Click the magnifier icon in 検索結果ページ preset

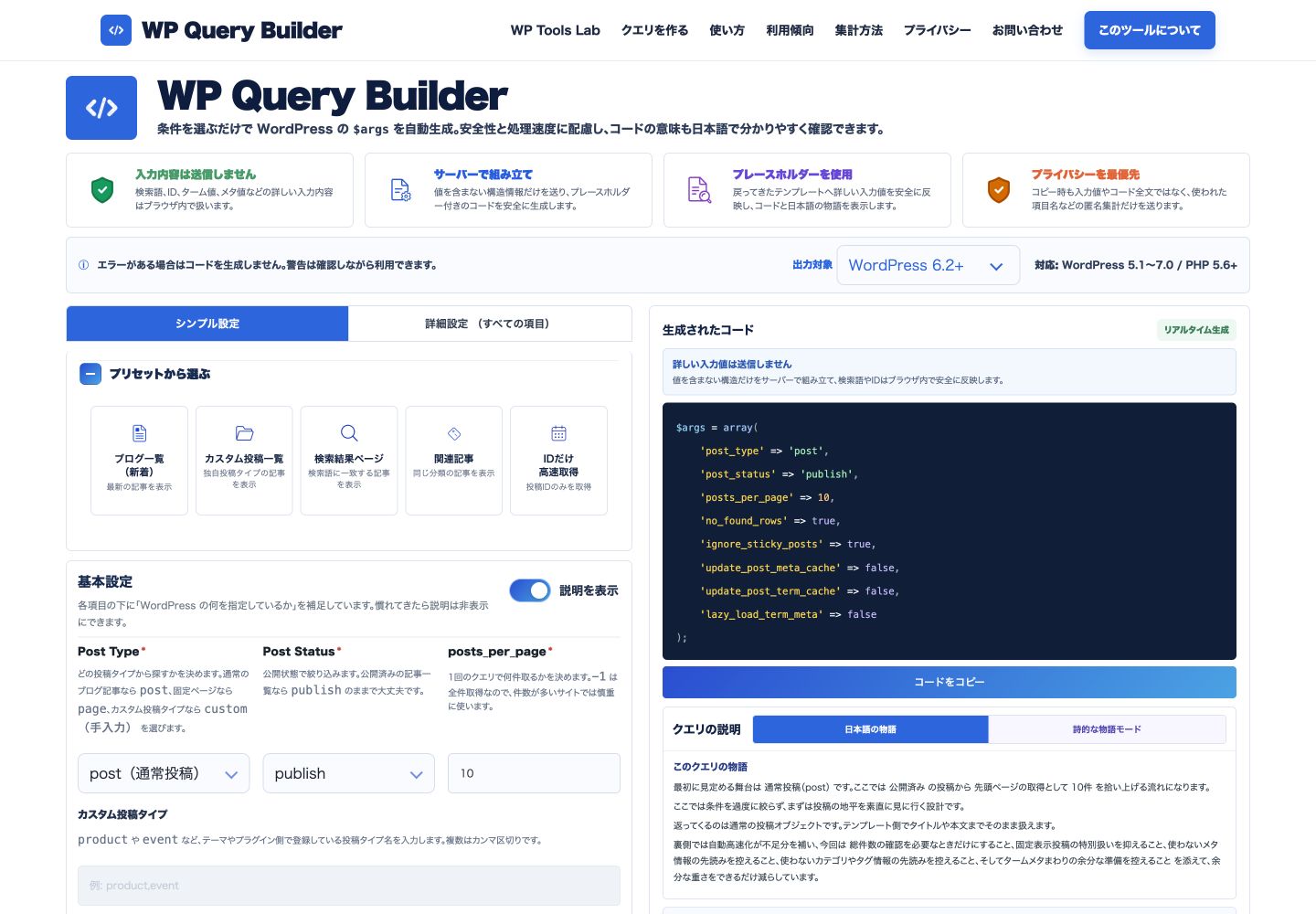tap(349, 433)
